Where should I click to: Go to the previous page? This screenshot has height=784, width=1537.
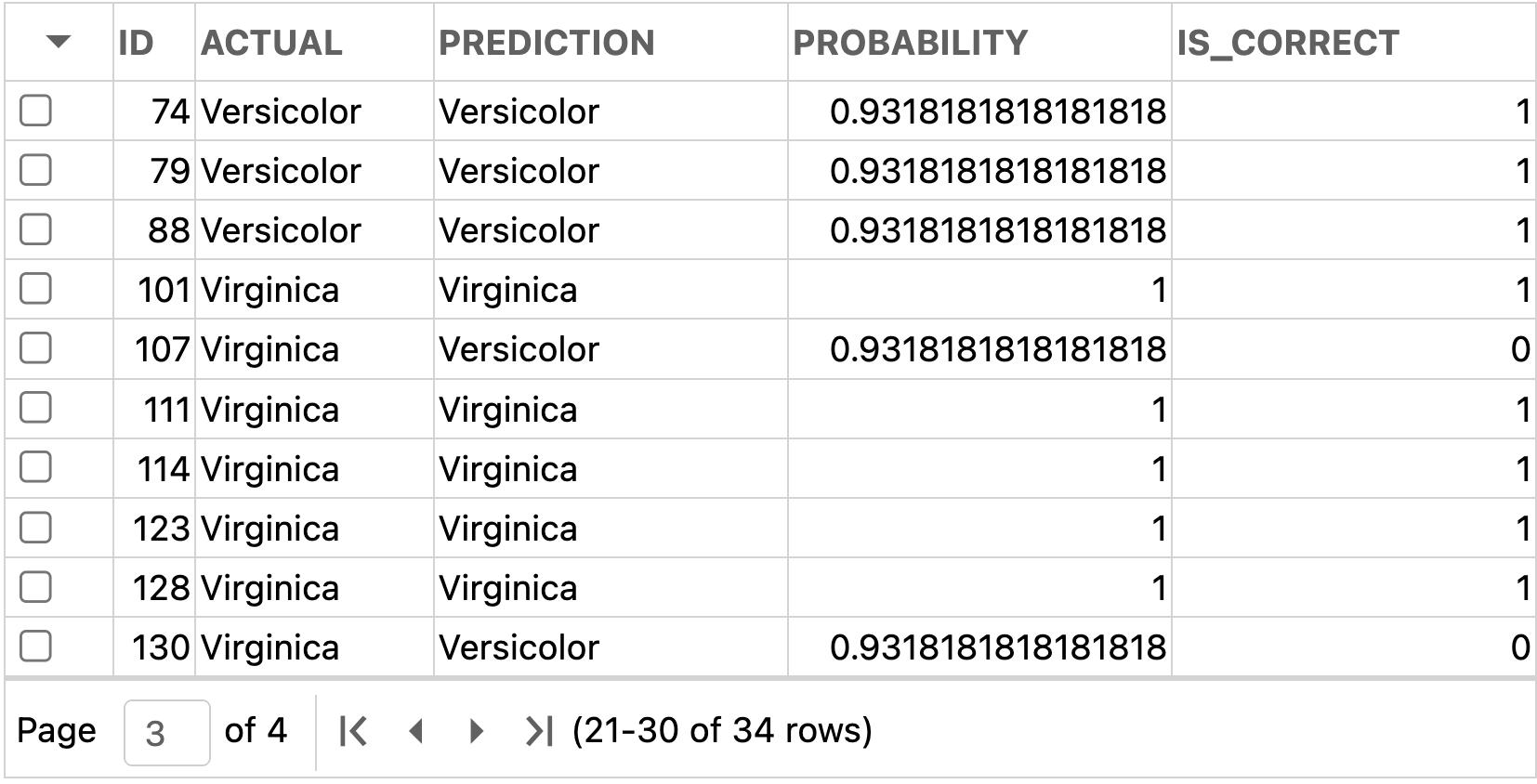416,732
